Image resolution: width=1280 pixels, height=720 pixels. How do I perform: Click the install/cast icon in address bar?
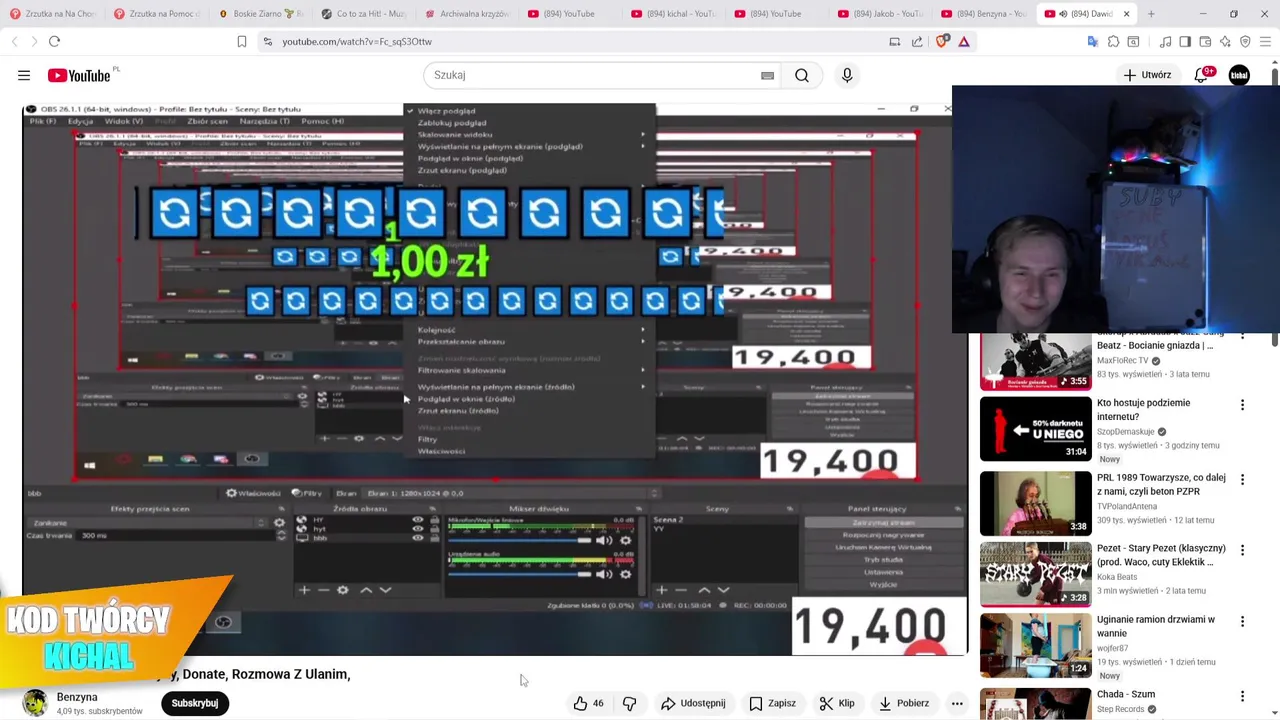(x=895, y=41)
